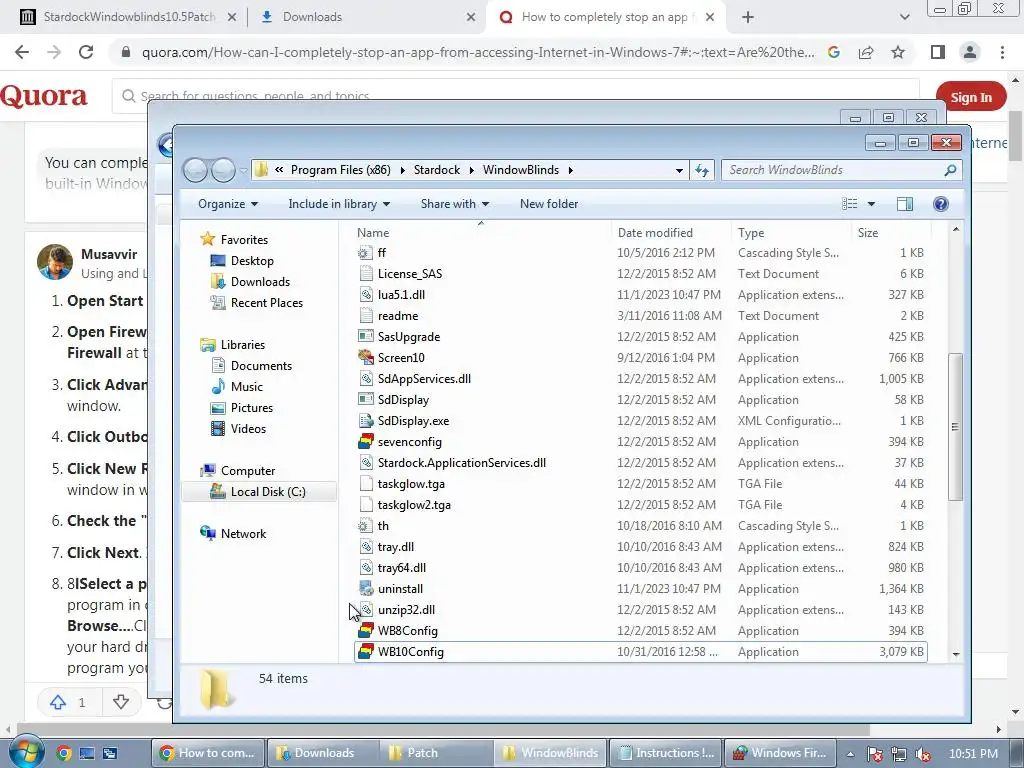The image size is (1024, 768).
Task: Open Instructions window from taskbar
Action: click(x=666, y=753)
